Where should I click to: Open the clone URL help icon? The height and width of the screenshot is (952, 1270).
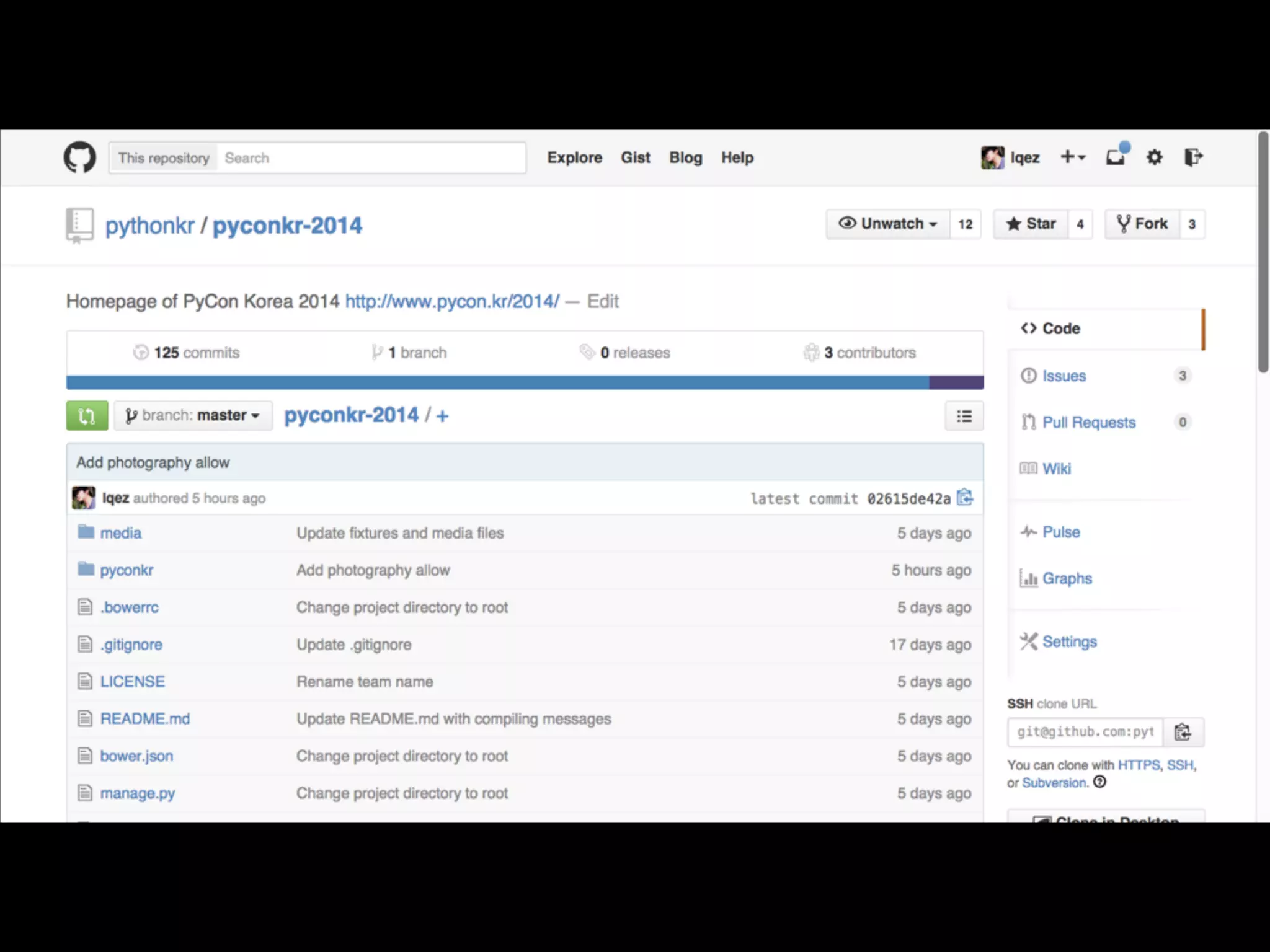click(x=1099, y=782)
